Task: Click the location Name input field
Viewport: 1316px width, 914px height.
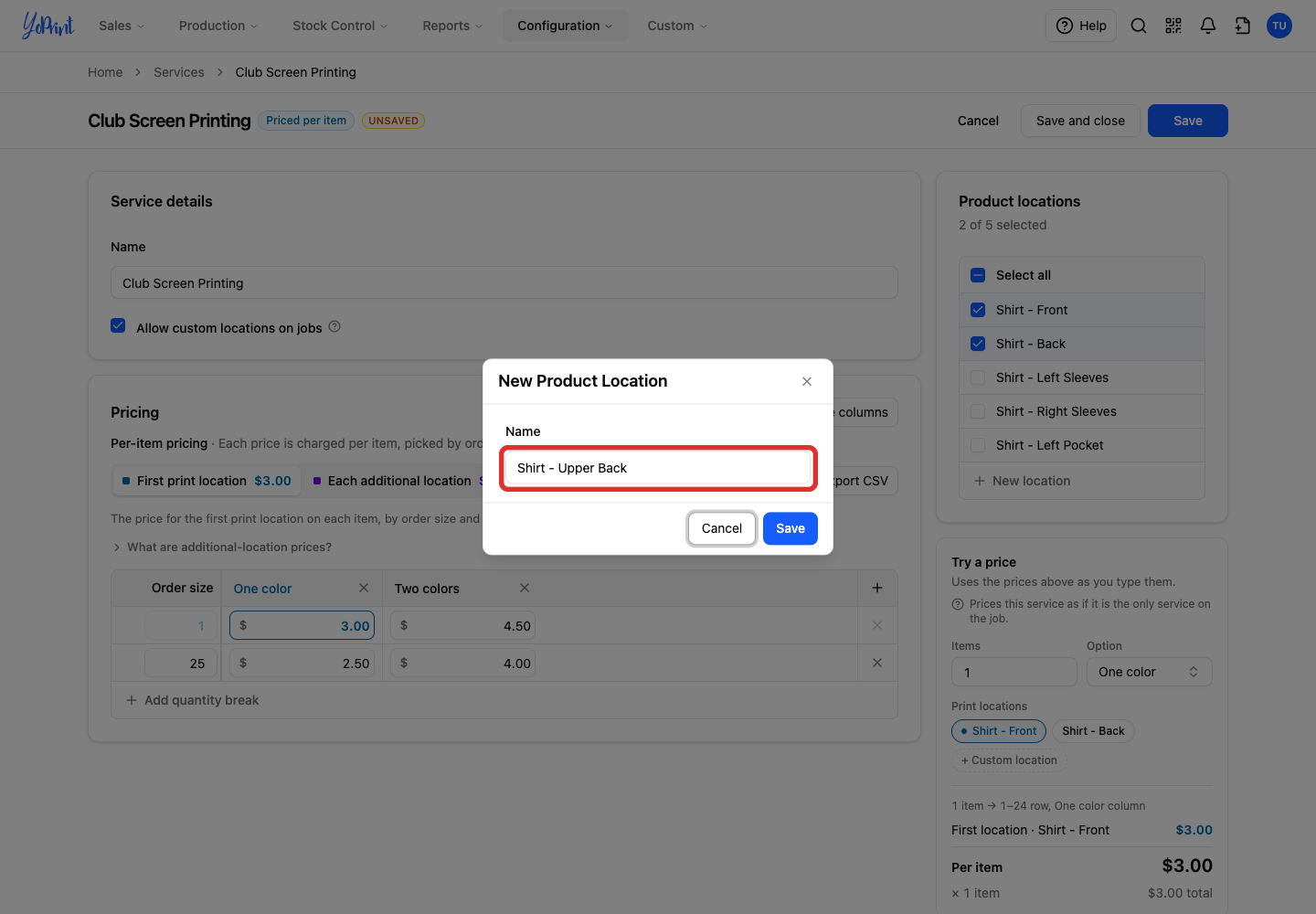Action: tap(658, 468)
